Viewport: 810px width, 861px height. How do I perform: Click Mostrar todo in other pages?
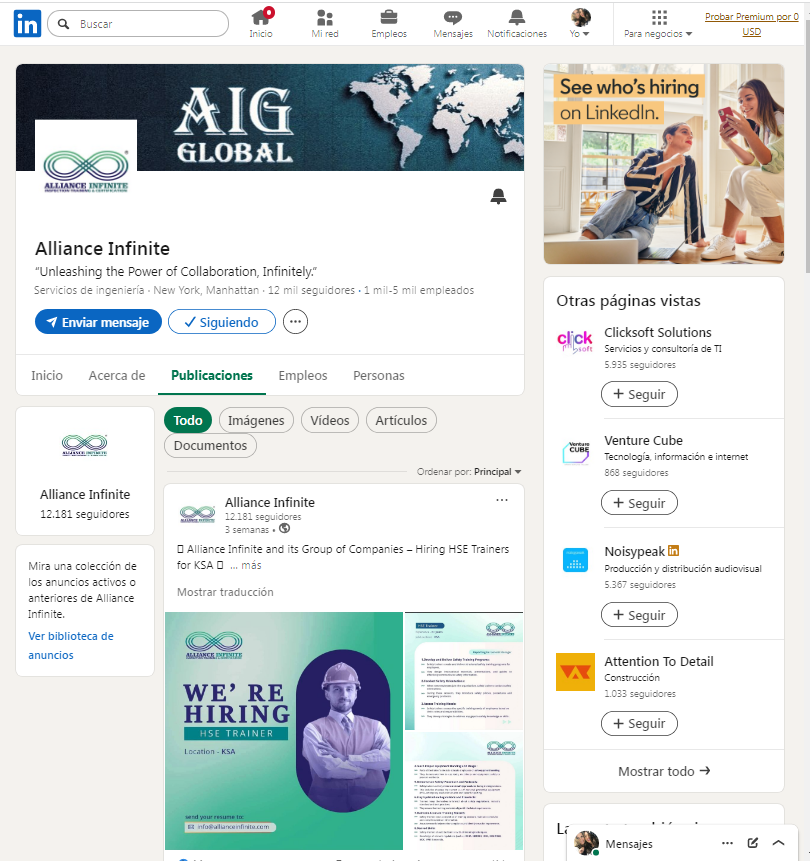tap(664, 771)
